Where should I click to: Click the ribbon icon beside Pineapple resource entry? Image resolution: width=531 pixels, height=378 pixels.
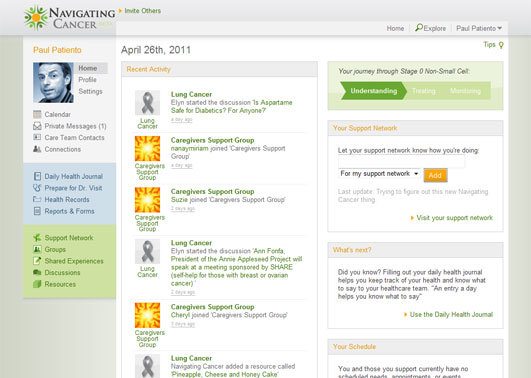point(147,366)
